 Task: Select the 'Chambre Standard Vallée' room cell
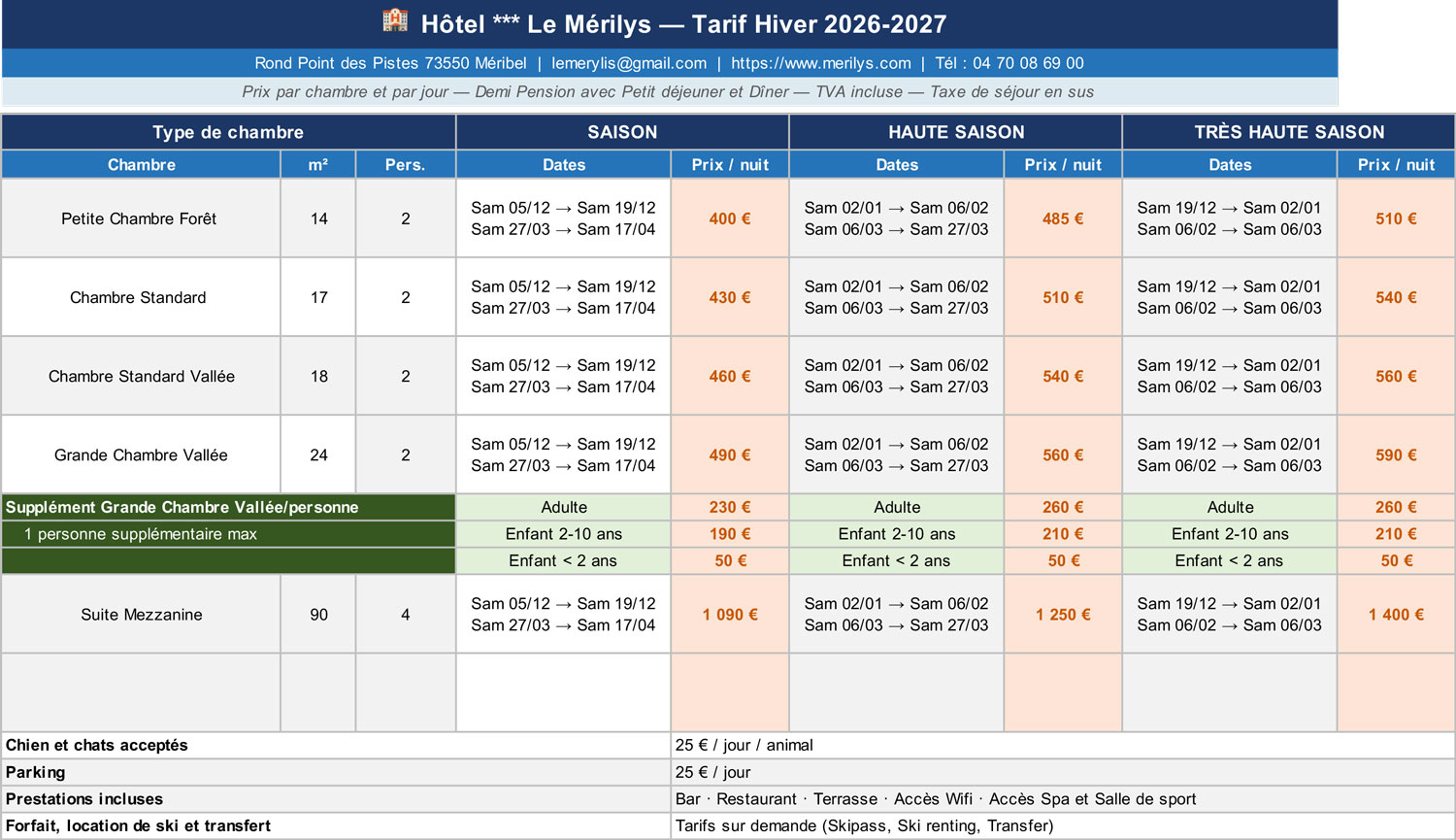[x=141, y=376]
